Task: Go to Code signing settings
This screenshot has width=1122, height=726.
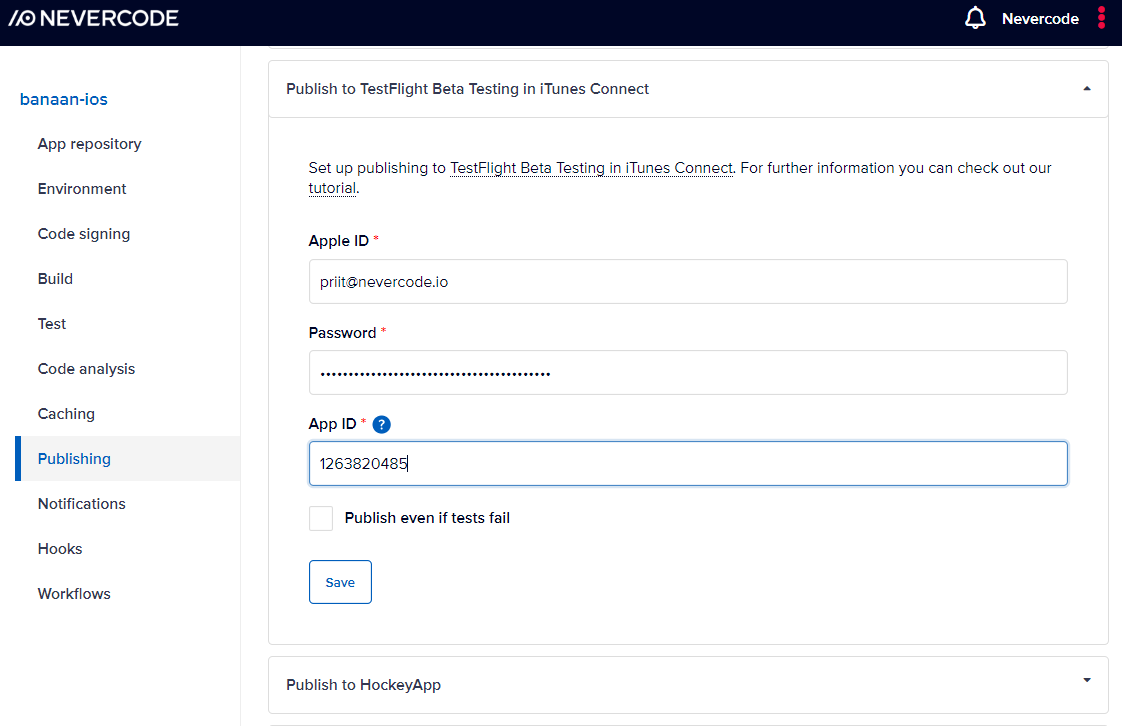Action: click(x=84, y=234)
